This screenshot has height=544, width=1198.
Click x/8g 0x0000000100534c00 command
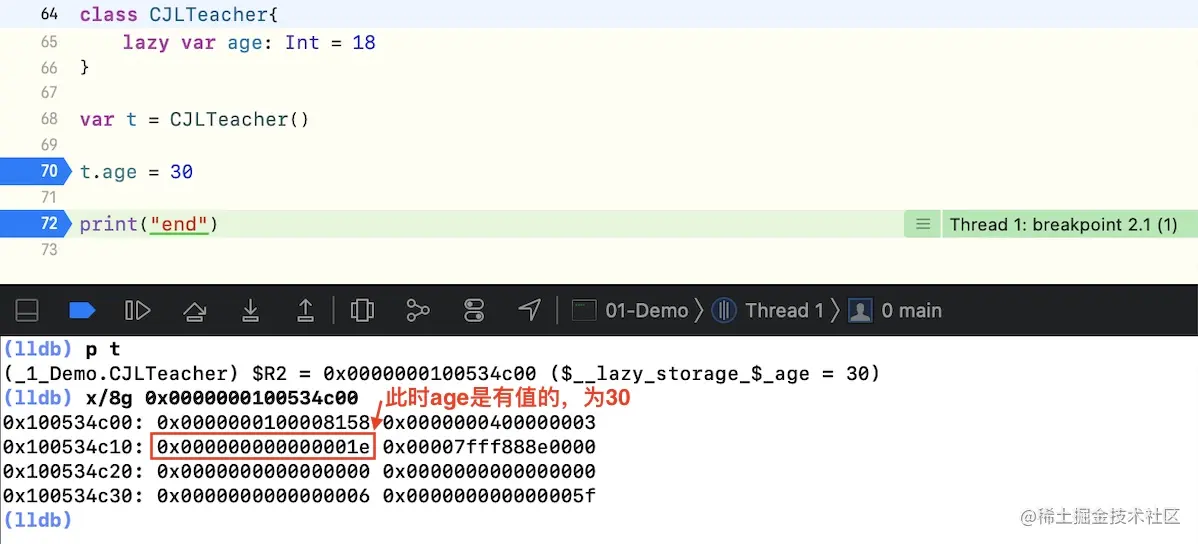pos(222,398)
